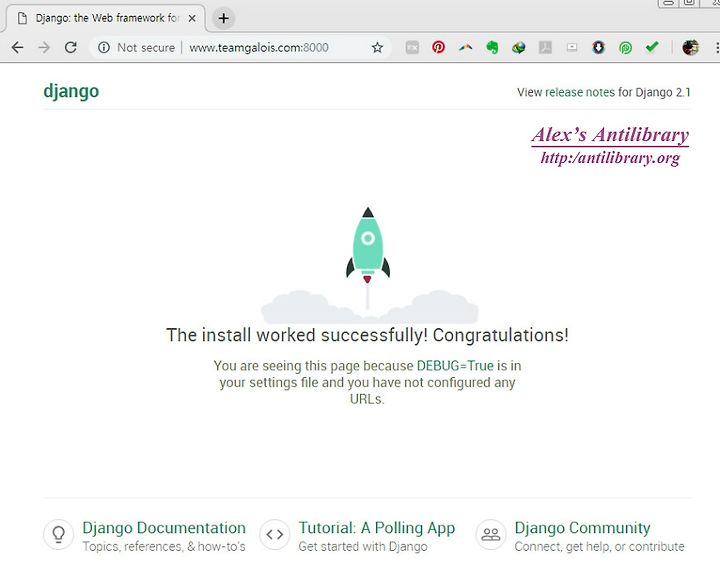Click 'Get started with Django' text
The image size is (720, 564).
click(363, 547)
